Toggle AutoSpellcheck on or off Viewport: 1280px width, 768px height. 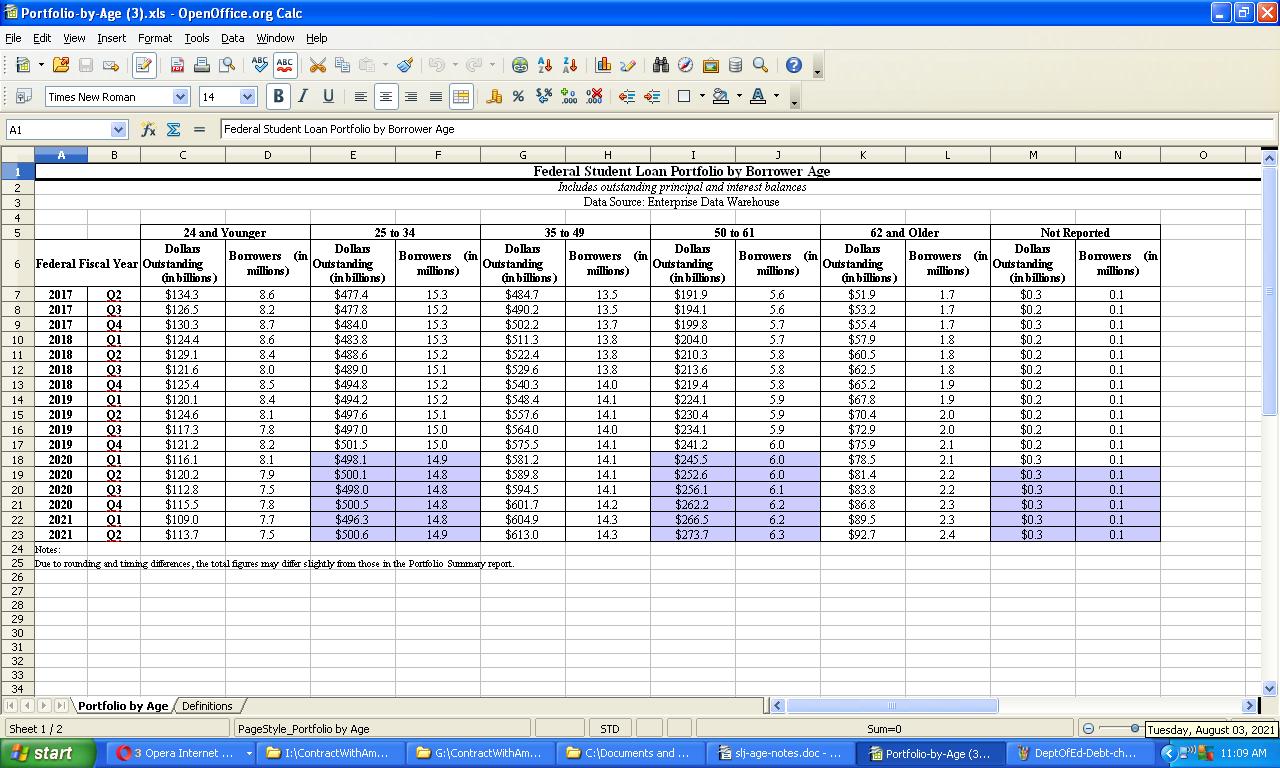285,65
